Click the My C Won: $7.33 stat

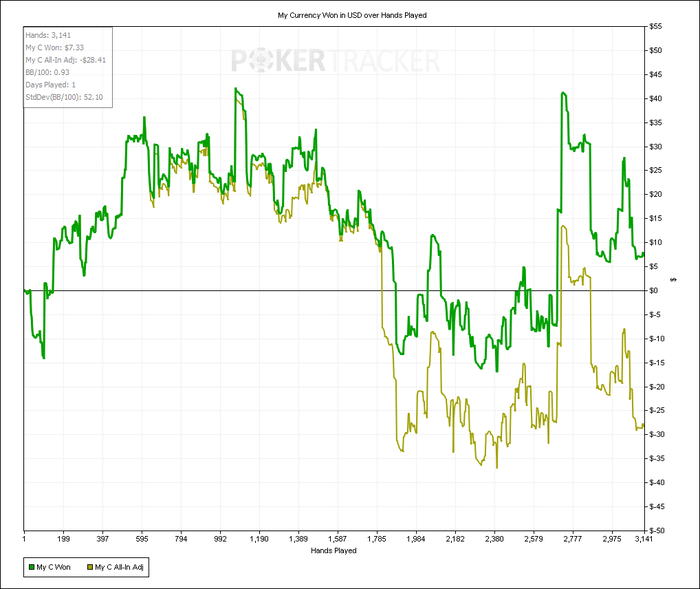click(x=54, y=48)
